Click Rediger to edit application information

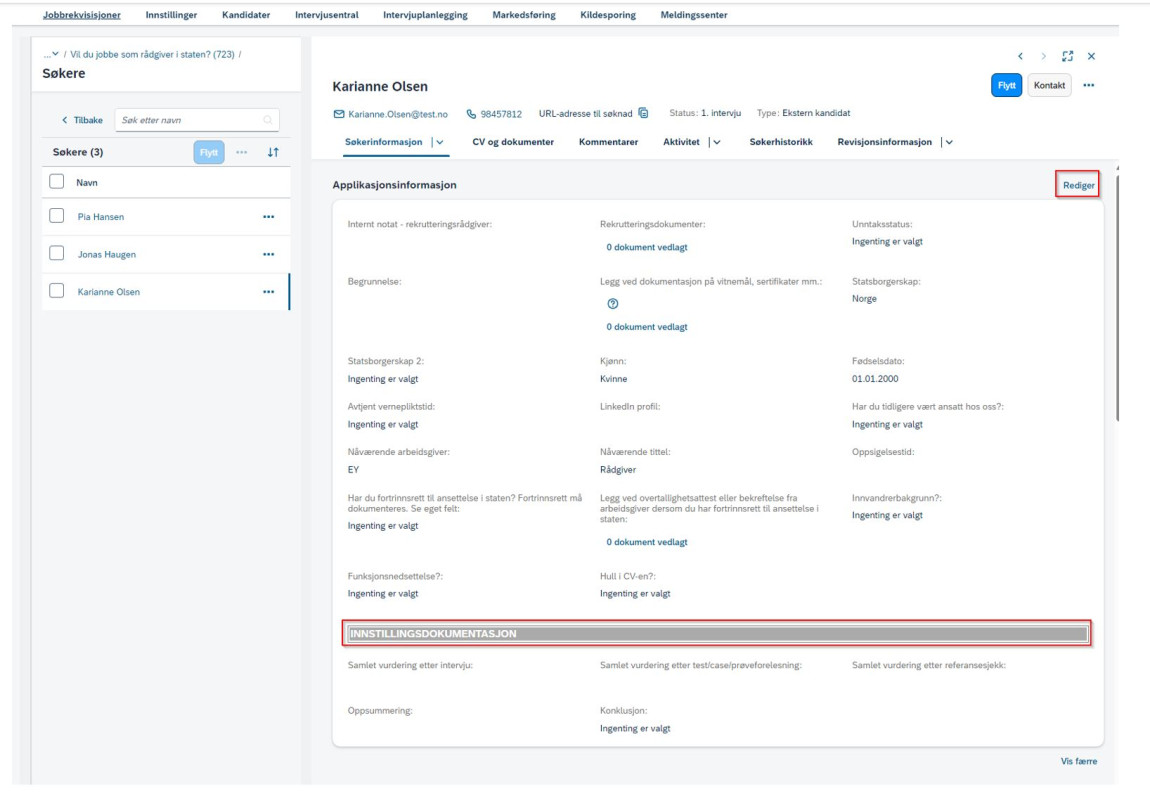point(1078,185)
